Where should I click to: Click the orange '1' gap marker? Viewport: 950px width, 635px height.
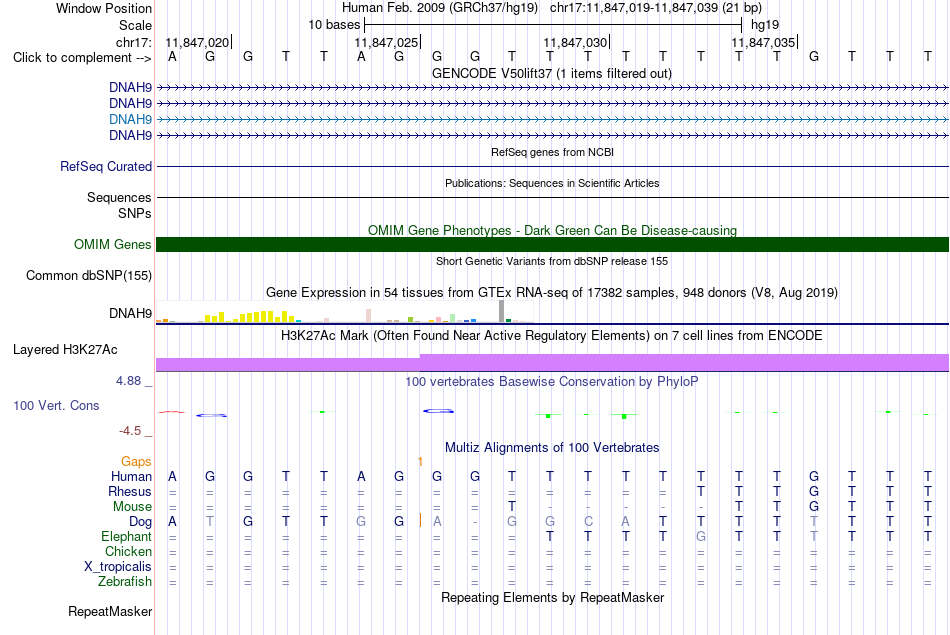click(420, 462)
